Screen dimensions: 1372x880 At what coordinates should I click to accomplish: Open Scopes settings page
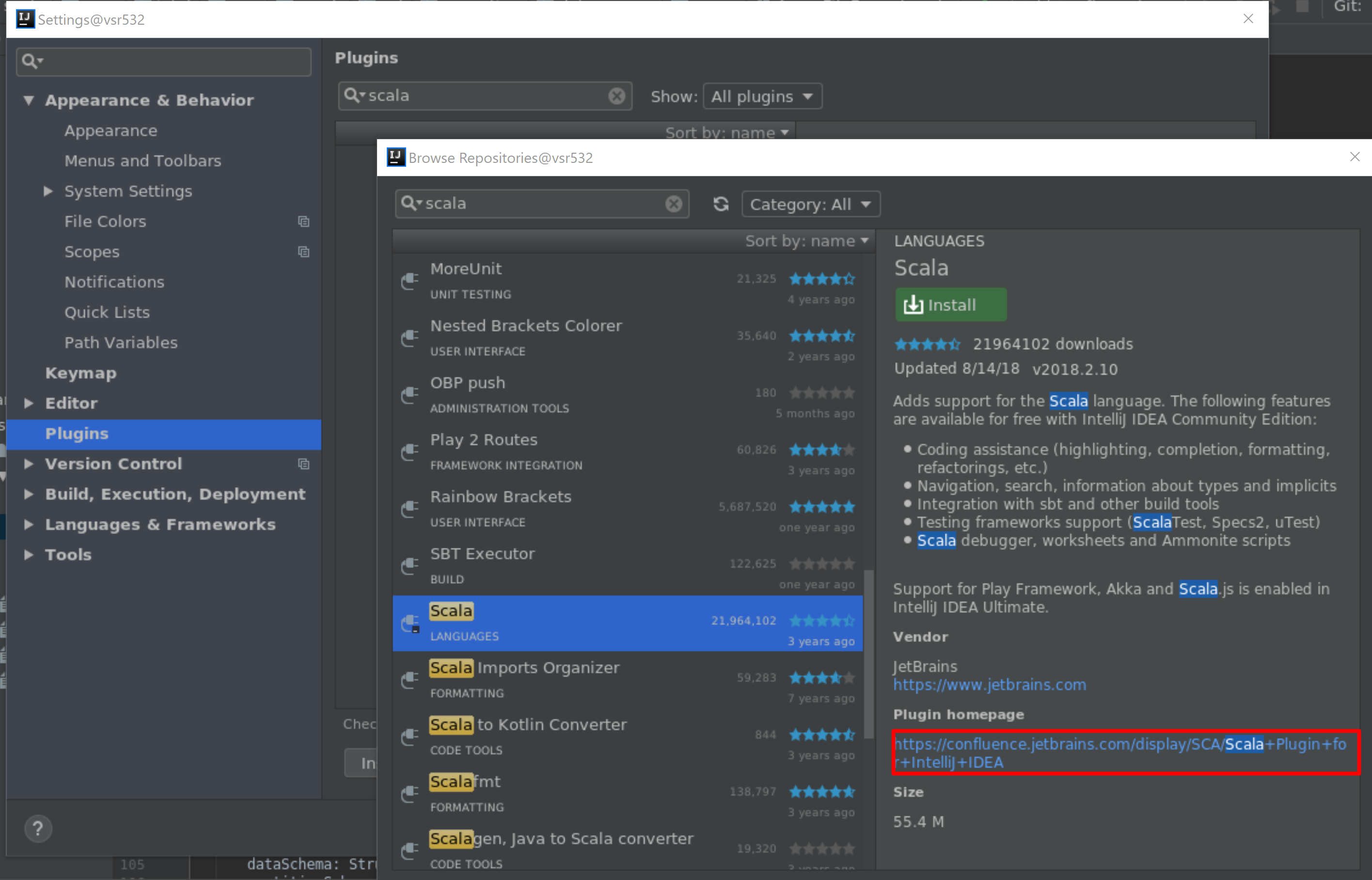[92, 252]
